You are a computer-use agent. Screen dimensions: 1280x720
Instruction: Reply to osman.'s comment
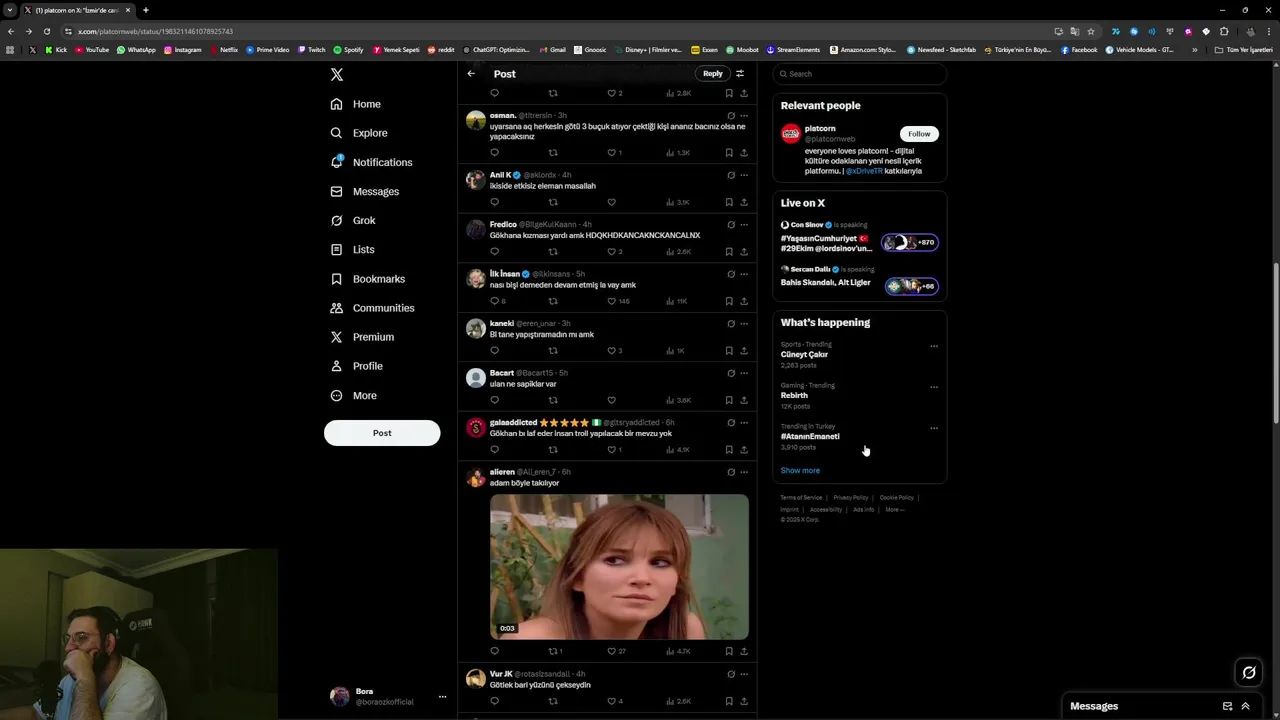(494, 153)
